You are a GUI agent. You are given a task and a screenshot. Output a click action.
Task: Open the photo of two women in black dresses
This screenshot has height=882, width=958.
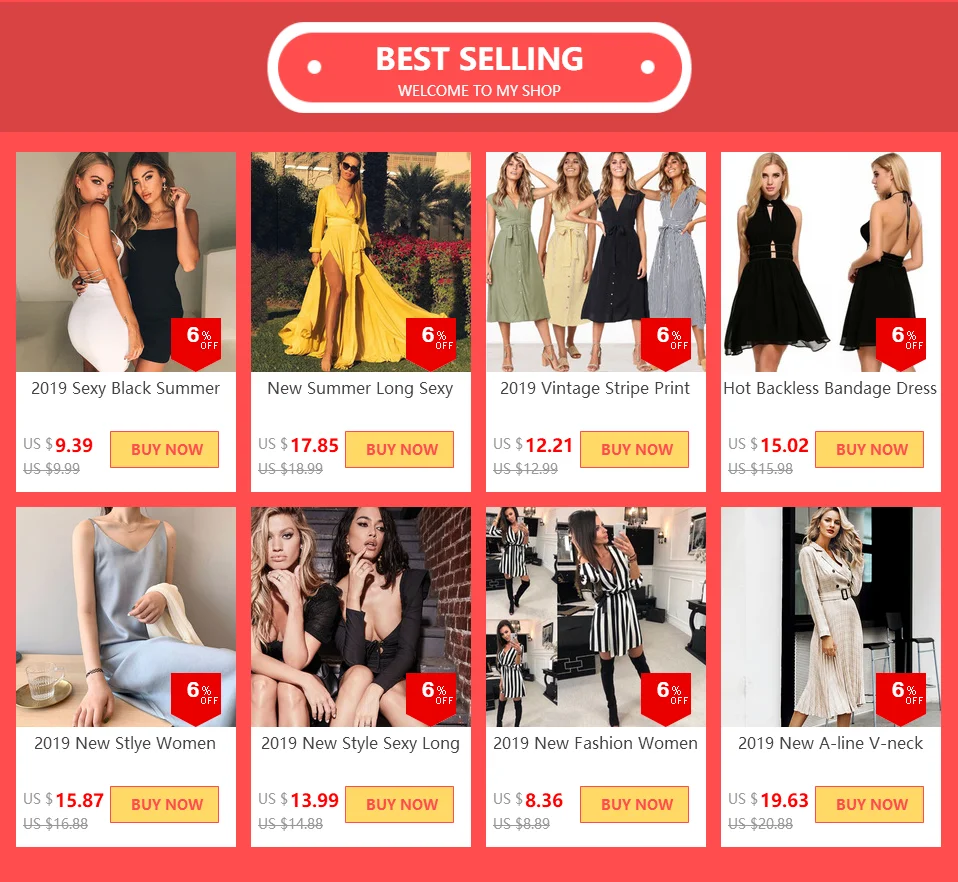(x=360, y=617)
